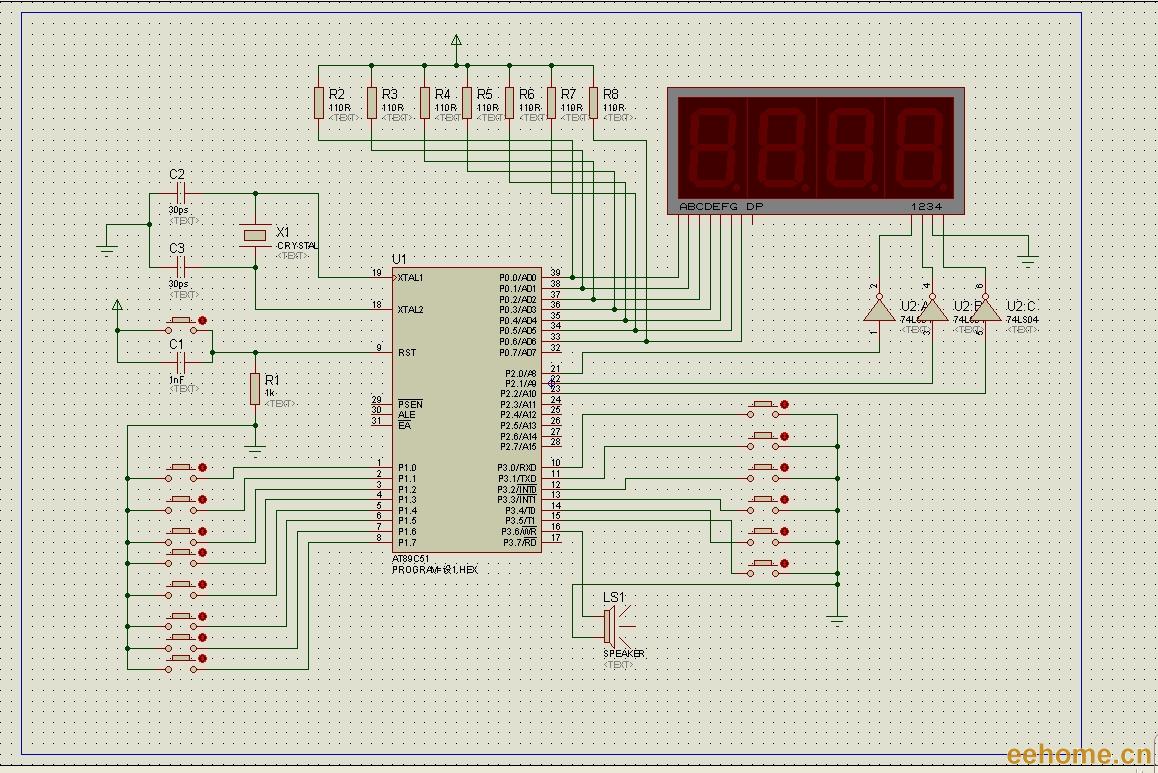Click the push button wired to P1.4
Screen dimensions: 1158x773
point(182,589)
